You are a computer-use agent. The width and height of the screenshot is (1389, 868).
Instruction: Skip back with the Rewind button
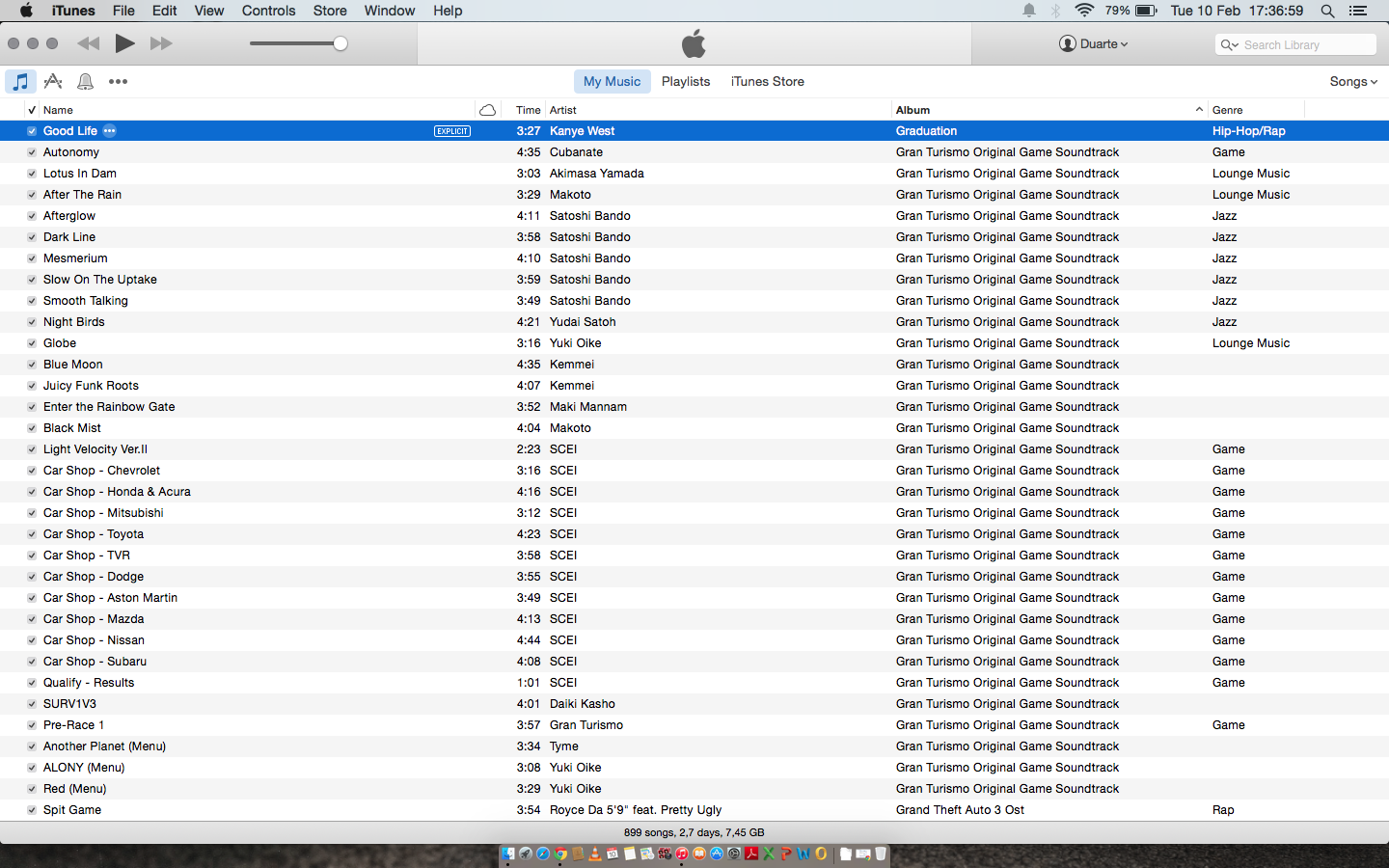(x=89, y=43)
